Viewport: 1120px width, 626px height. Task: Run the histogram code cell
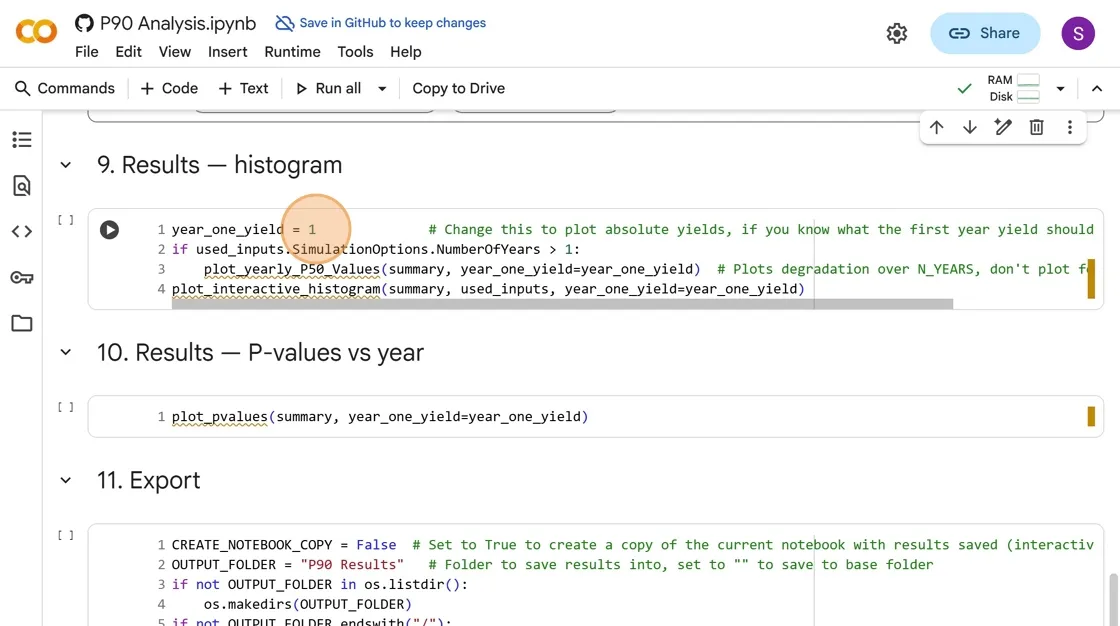coord(109,230)
